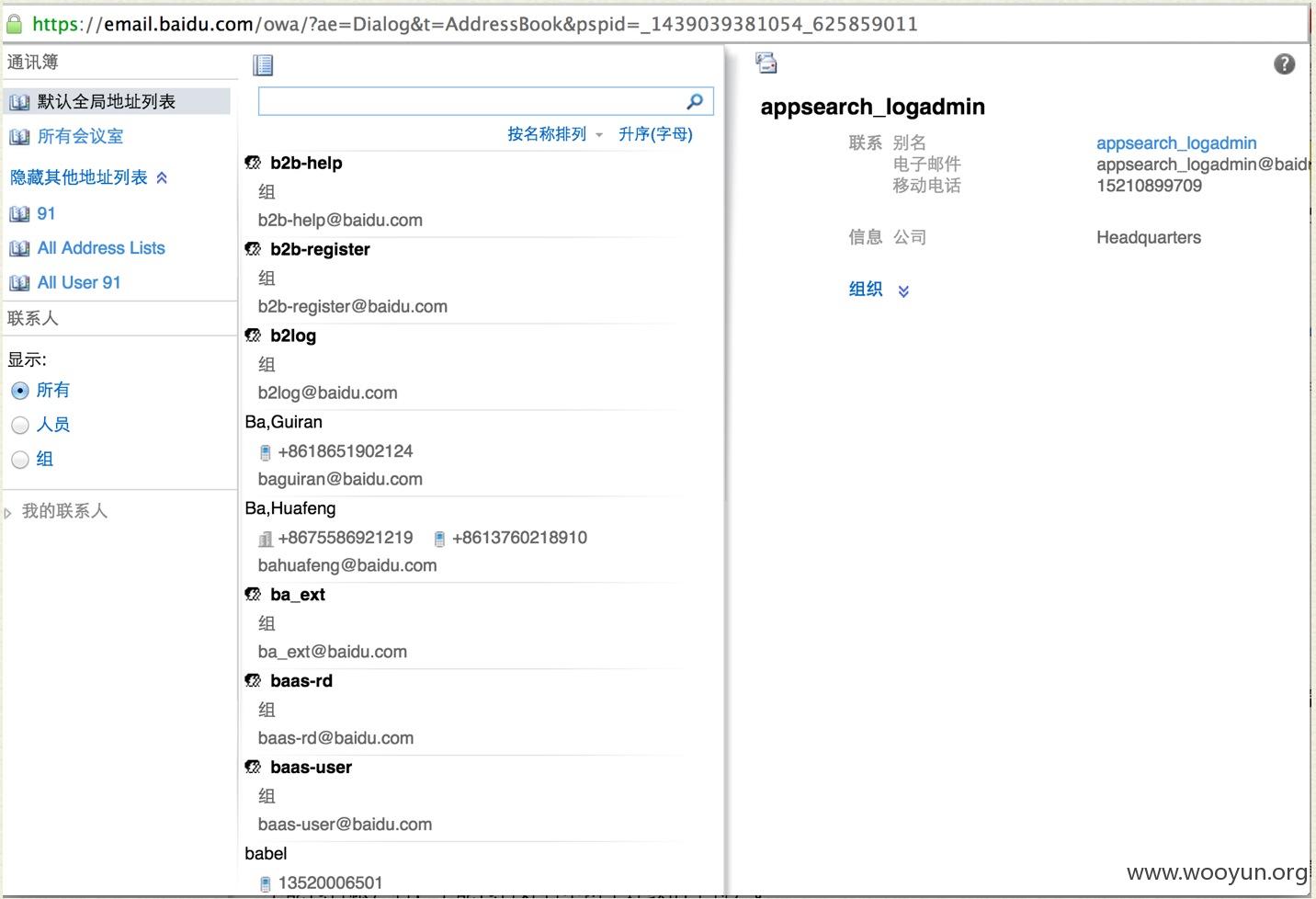Click the book icon beside 默认全局地址列表
The height and width of the screenshot is (899, 1316).
[x=19, y=102]
